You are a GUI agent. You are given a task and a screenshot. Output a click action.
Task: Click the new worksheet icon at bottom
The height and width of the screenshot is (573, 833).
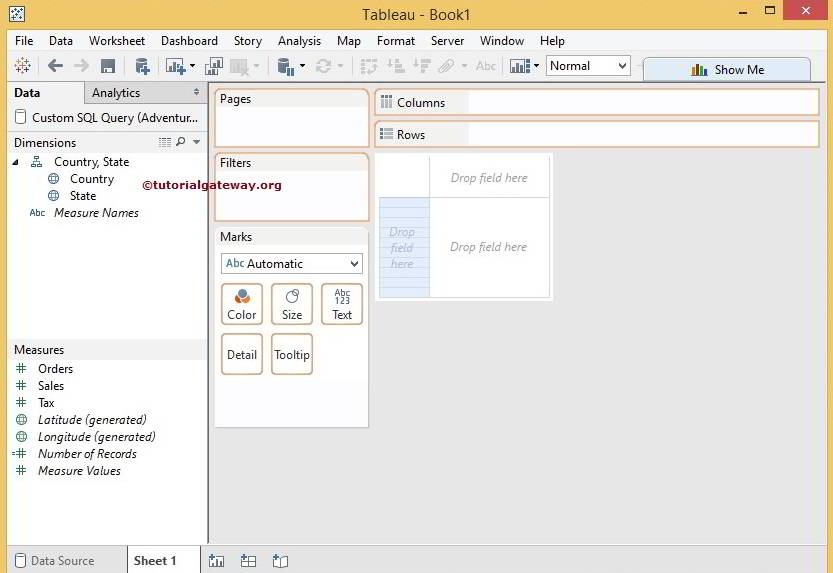pyautogui.click(x=216, y=561)
